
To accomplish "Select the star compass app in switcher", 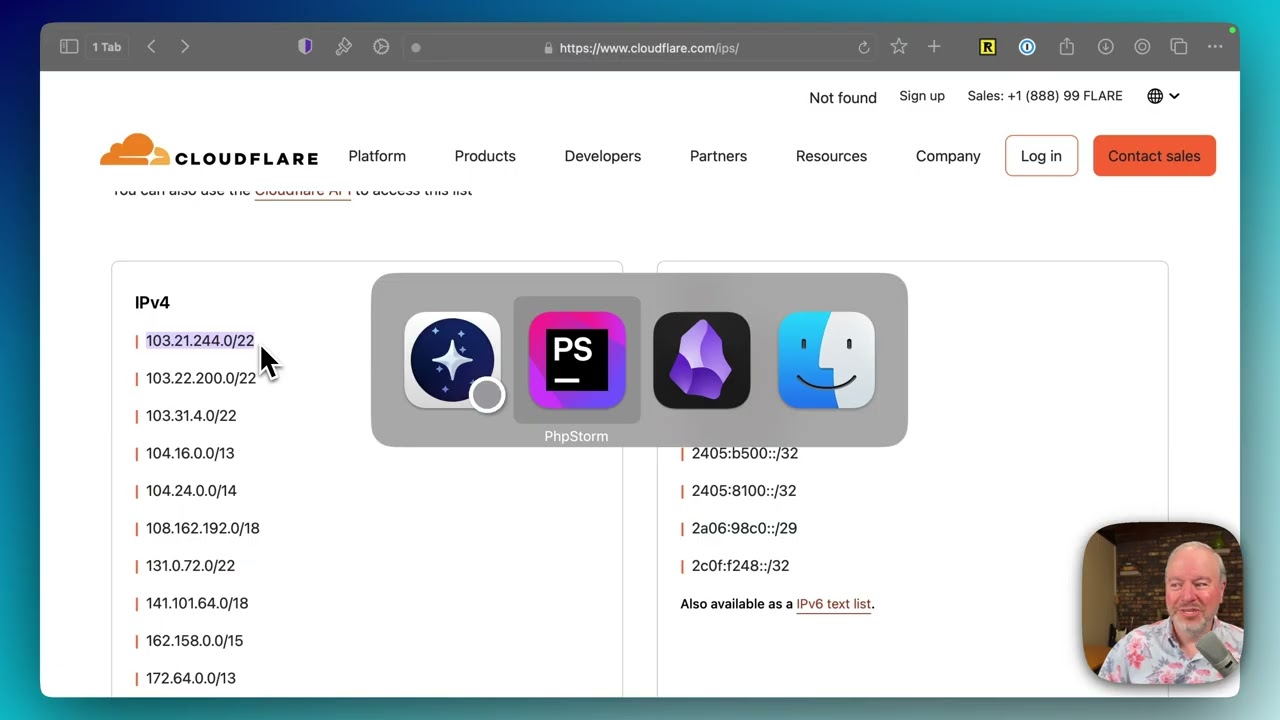I will click(452, 360).
